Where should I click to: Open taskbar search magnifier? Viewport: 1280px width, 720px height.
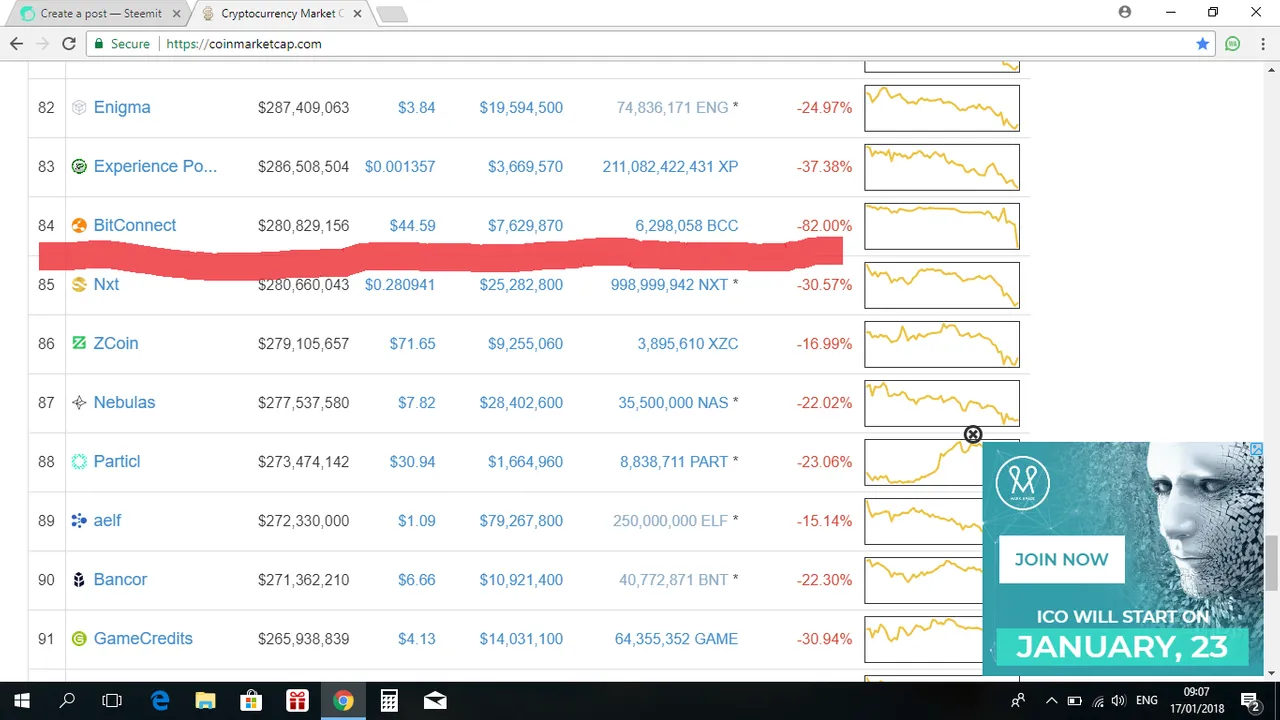pos(67,701)
